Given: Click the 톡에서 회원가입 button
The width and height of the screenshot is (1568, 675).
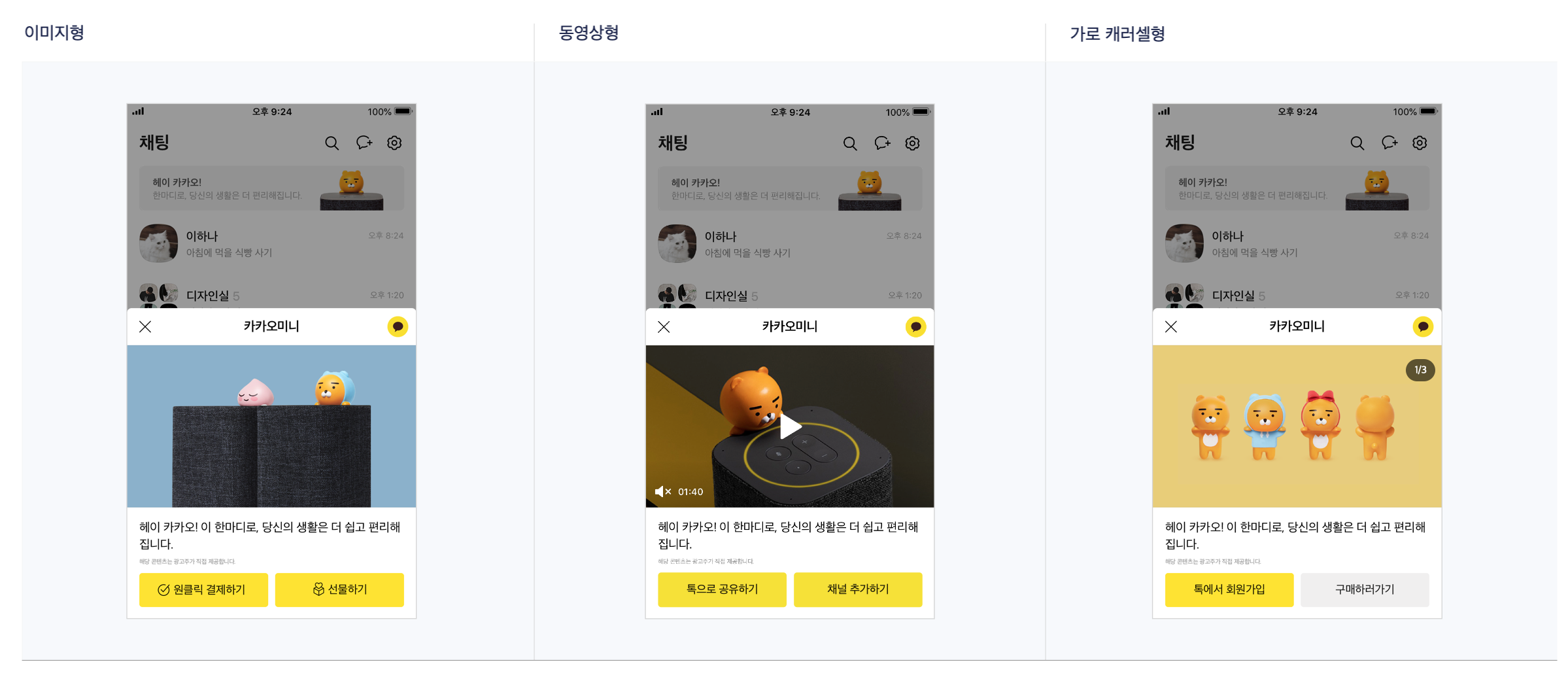Looking at the screenshot, I should coord(1229,589).
